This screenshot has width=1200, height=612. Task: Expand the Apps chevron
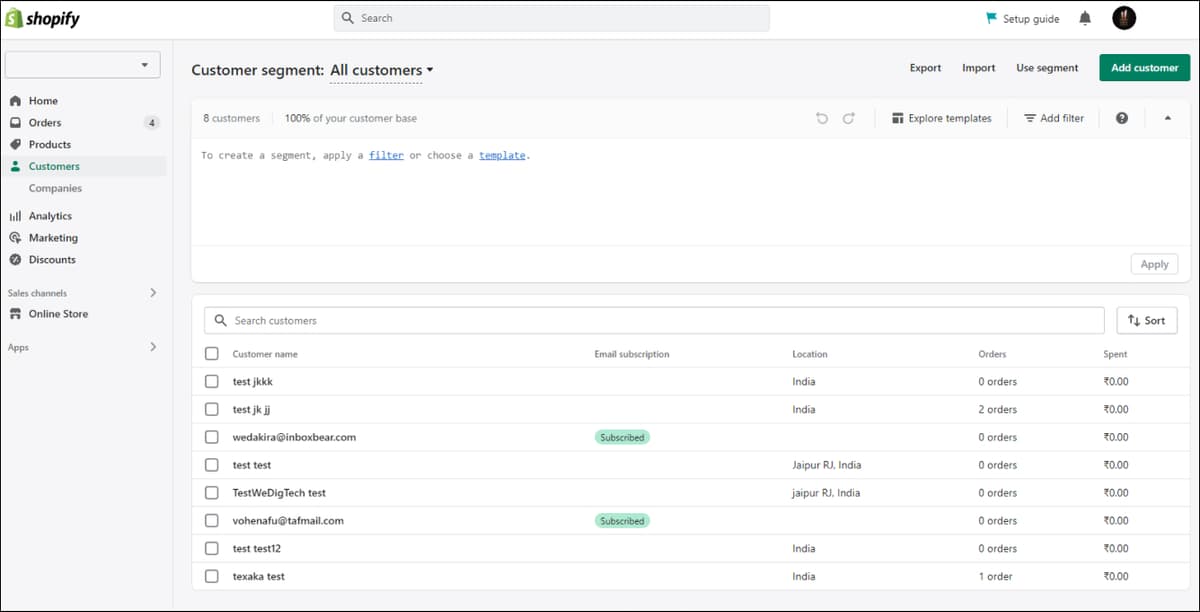tap(153, 347)
